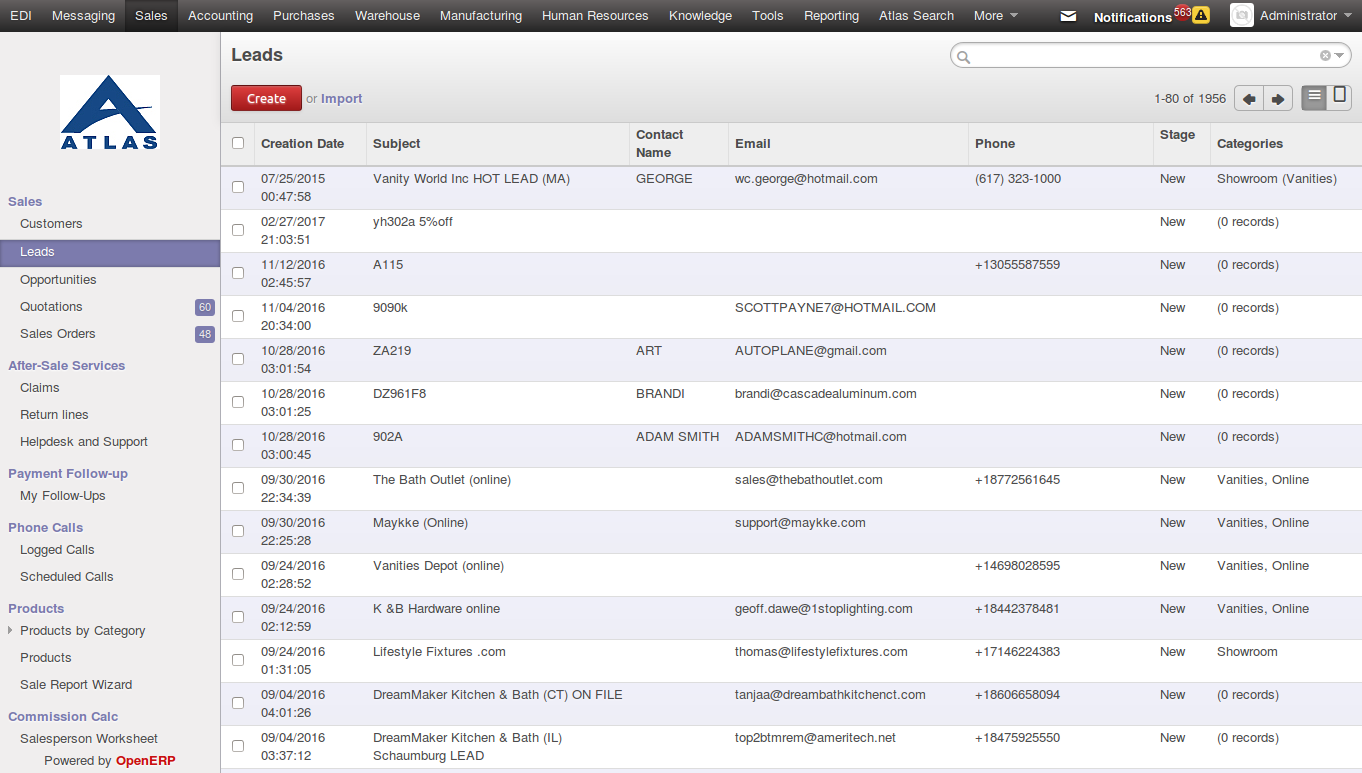Switch to list view

[1314, 97]
